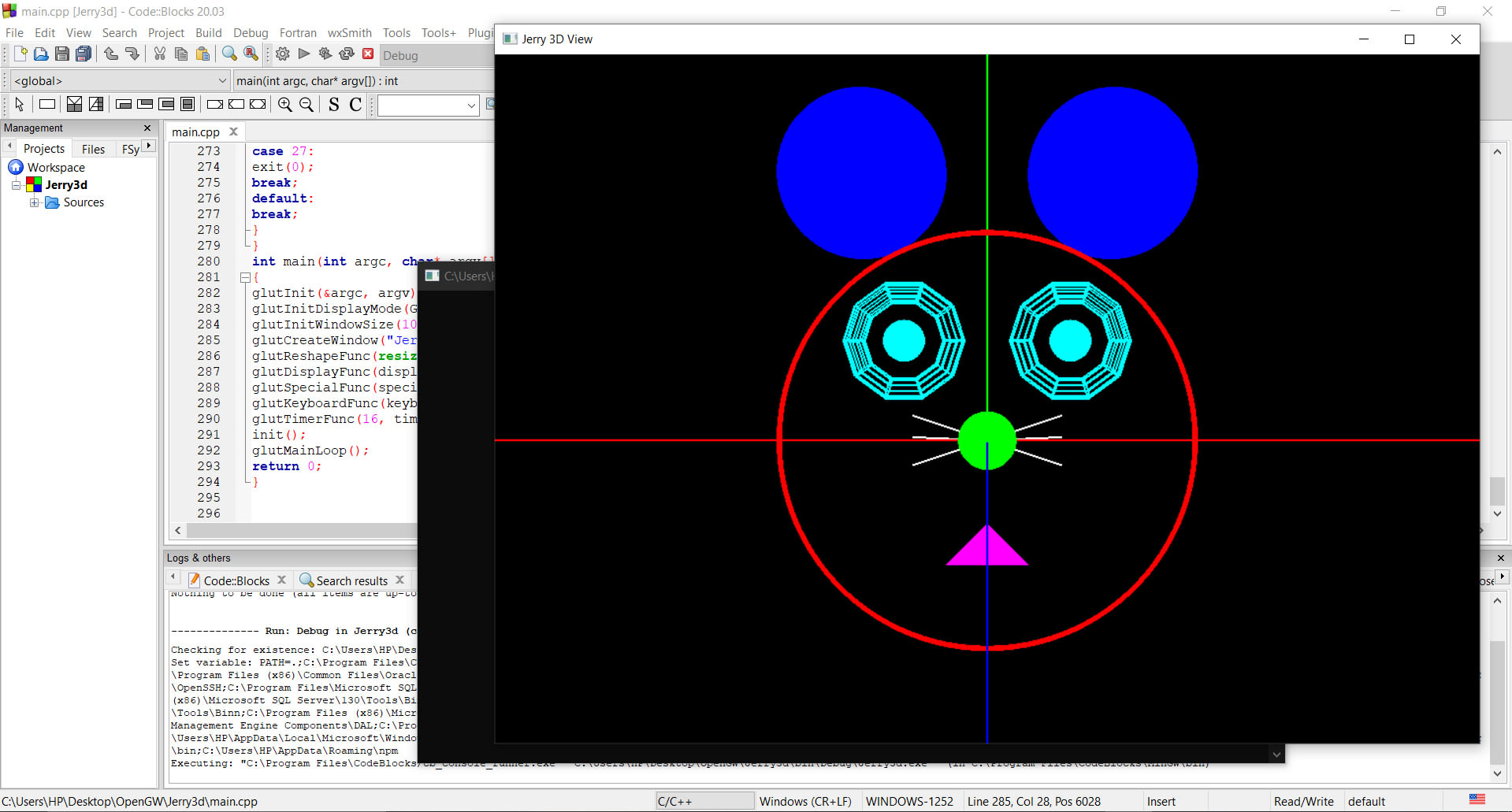Open Replace with the magnifier R icon
This screenshot has width=1512, height=812.
251,54
